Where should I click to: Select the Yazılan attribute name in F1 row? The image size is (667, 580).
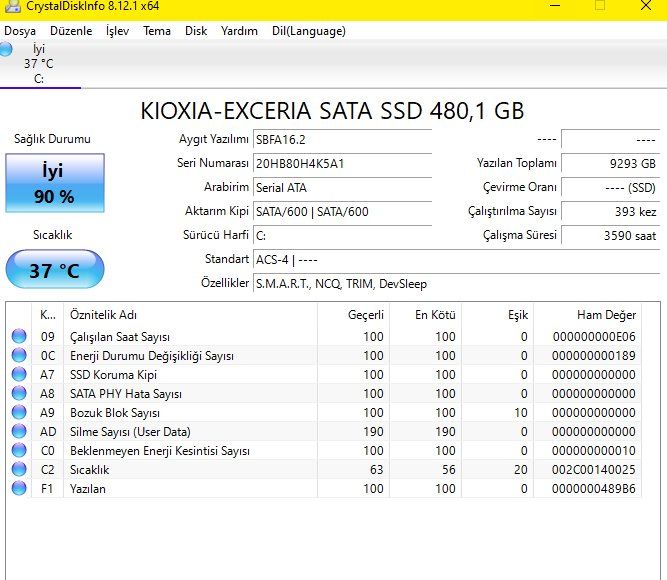point(88,489)
